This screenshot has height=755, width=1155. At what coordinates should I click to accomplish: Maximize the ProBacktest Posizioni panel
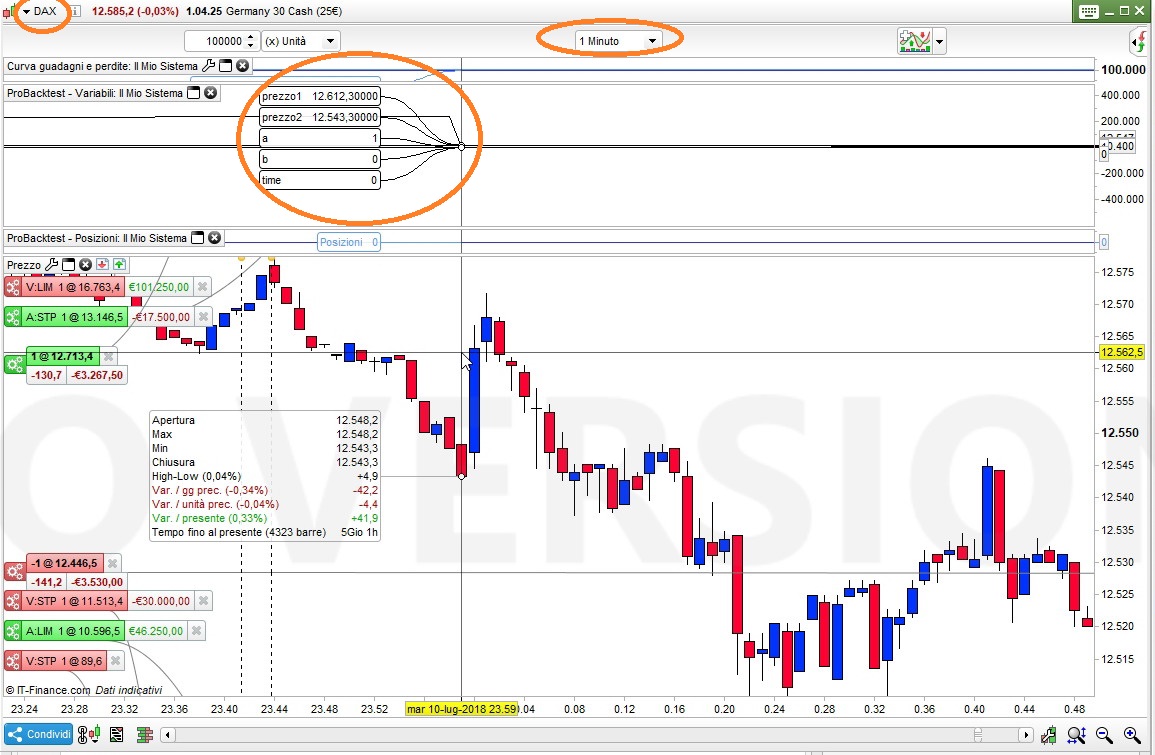pos(197,238)
